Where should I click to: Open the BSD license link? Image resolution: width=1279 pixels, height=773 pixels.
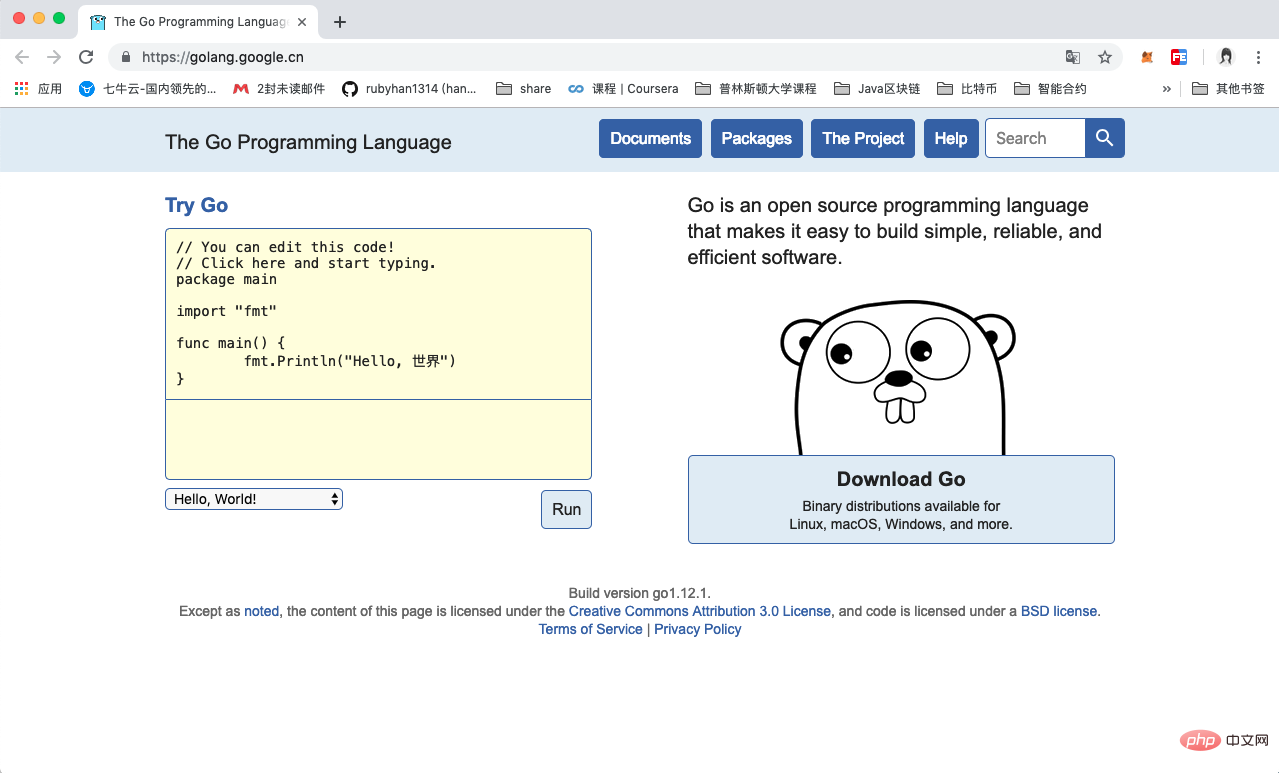1059,611
